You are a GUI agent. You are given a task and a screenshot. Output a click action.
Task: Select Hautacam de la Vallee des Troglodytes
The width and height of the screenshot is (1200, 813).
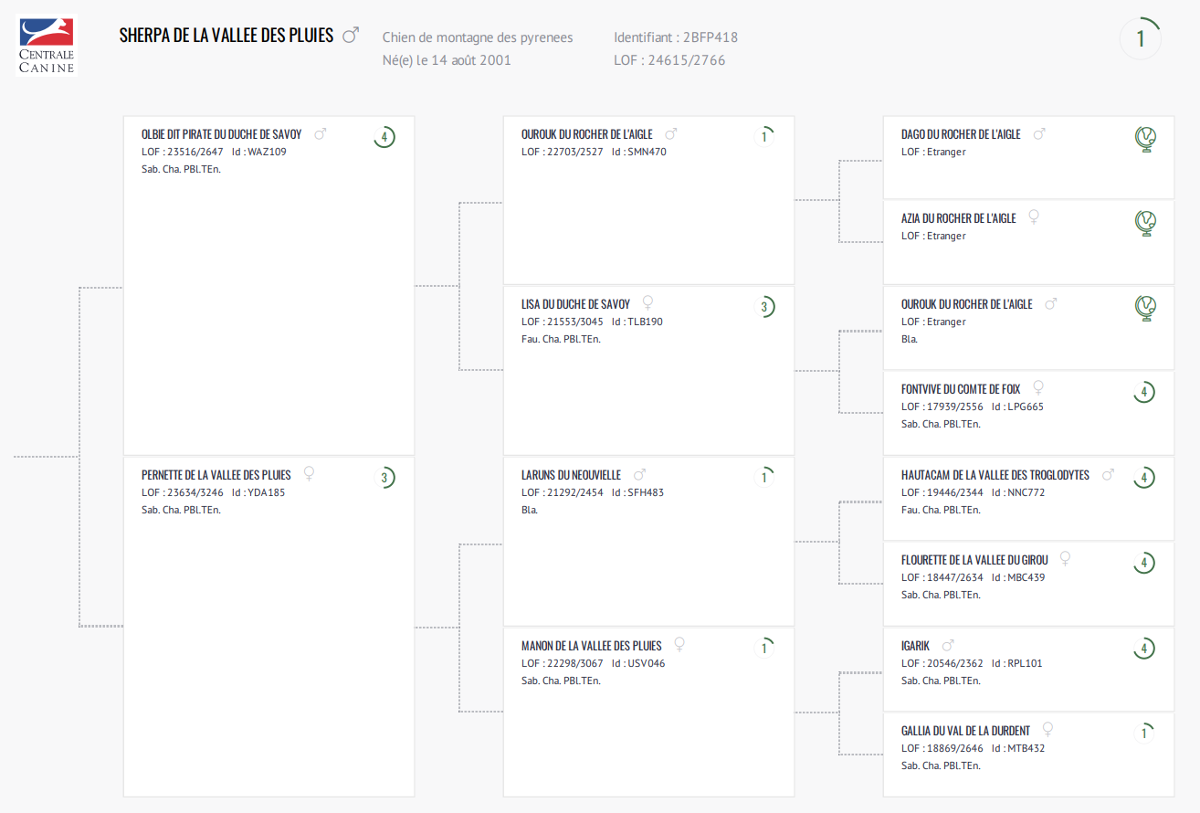(x=995, y=475)
